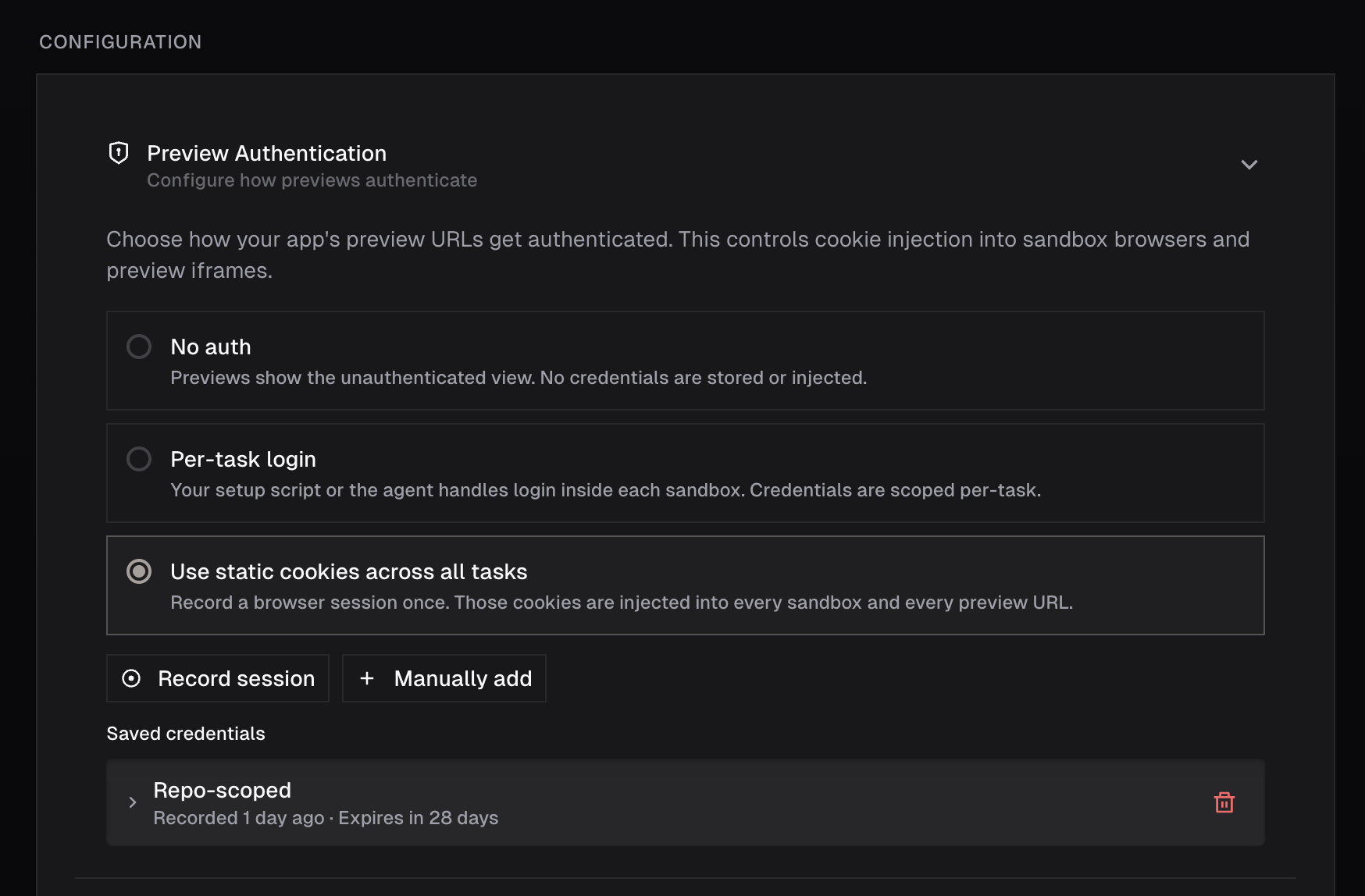Collapse the Preview Authentication section chevron

(x=1249, y=165)
